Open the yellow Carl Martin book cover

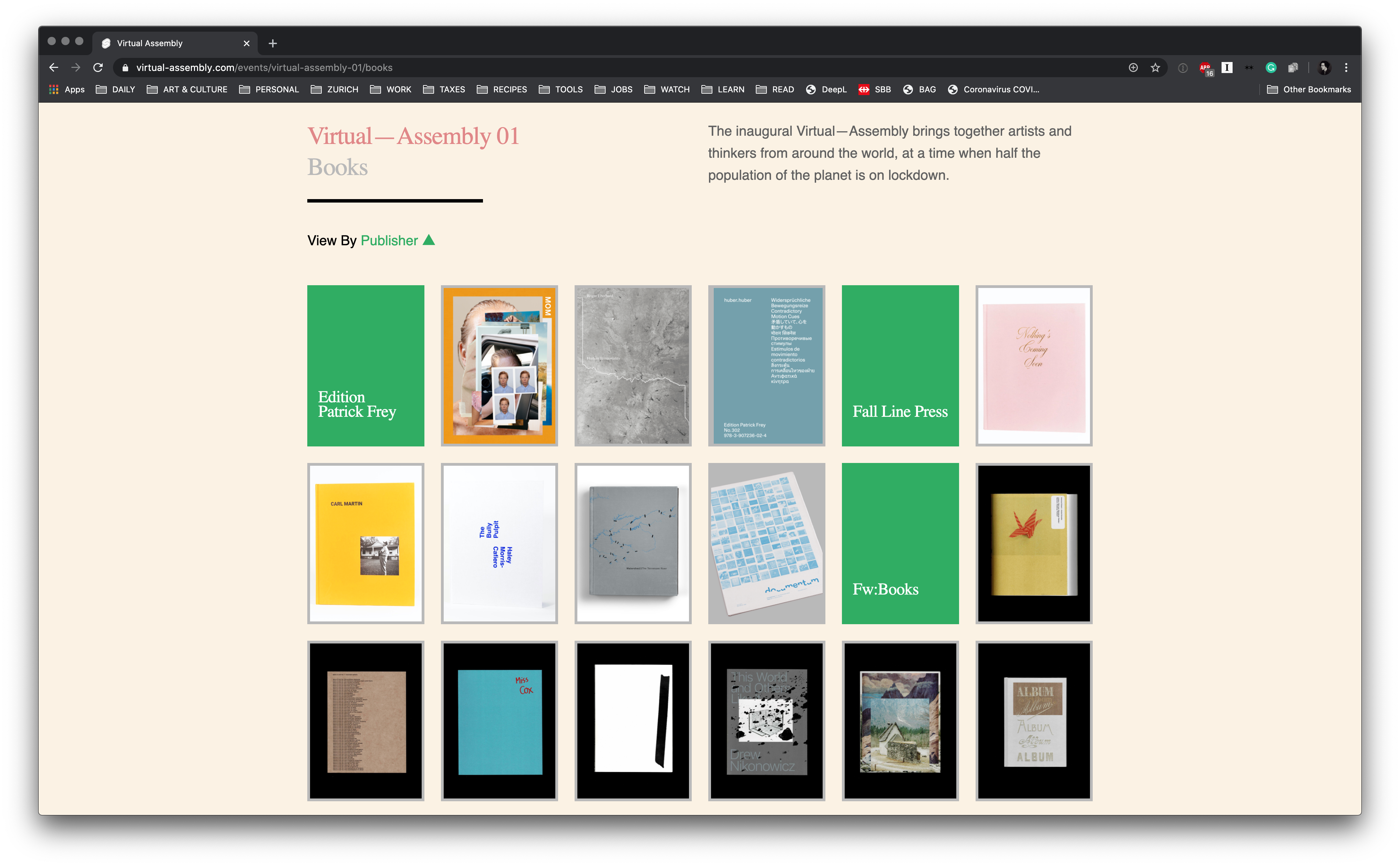[365, 543]
